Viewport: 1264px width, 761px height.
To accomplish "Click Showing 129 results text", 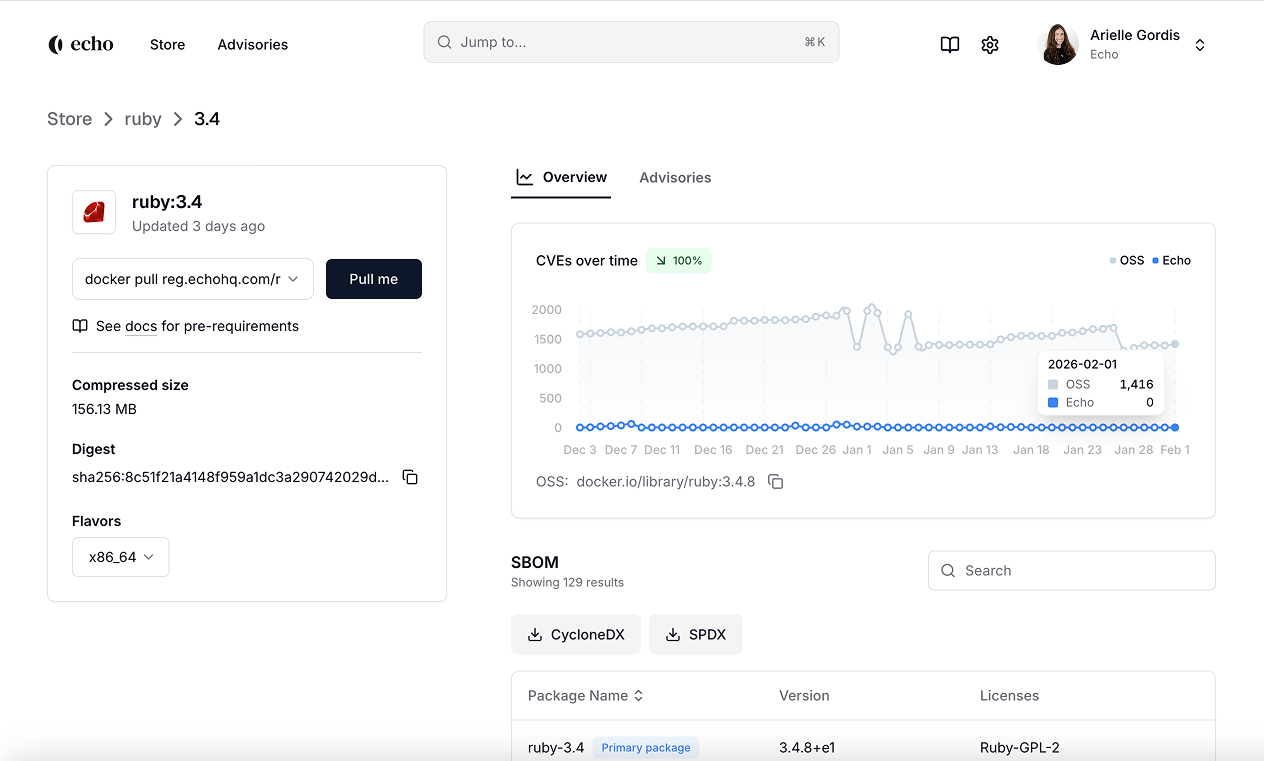I will (x=567, y=582).
